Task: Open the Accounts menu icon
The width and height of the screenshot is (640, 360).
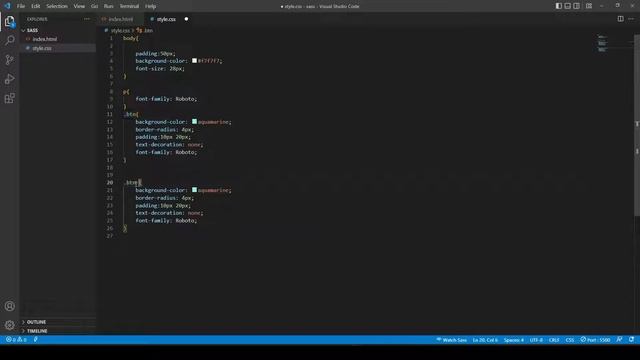Action: tap(9, 306)
